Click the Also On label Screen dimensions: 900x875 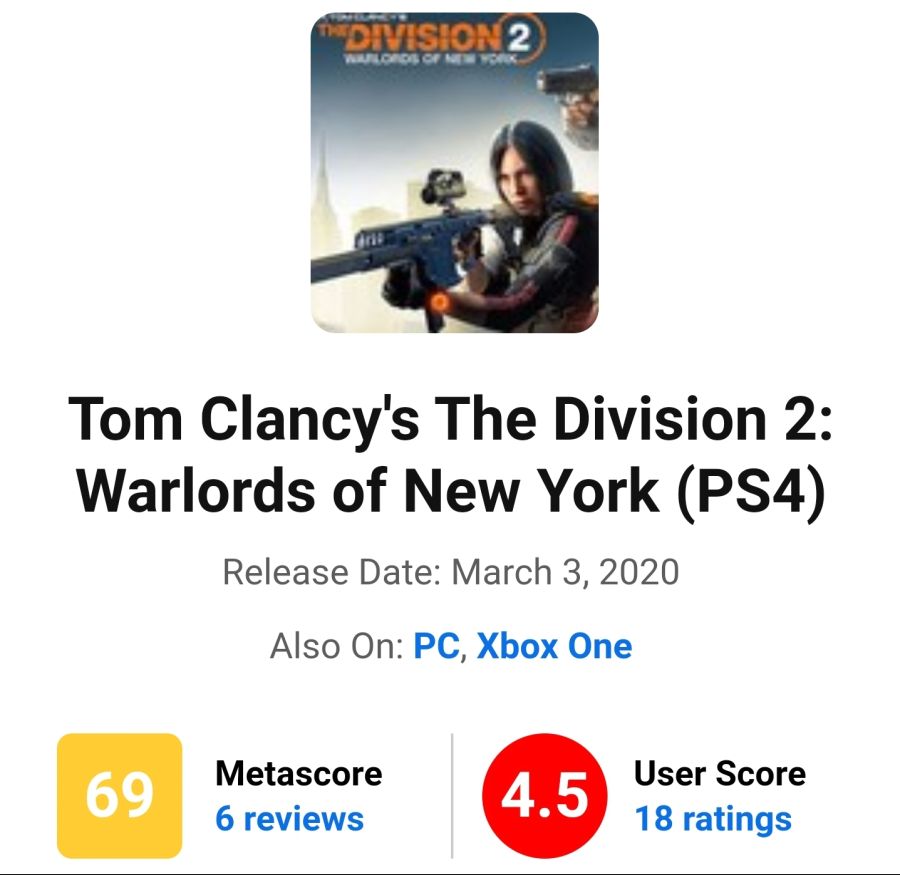(334, 646)
